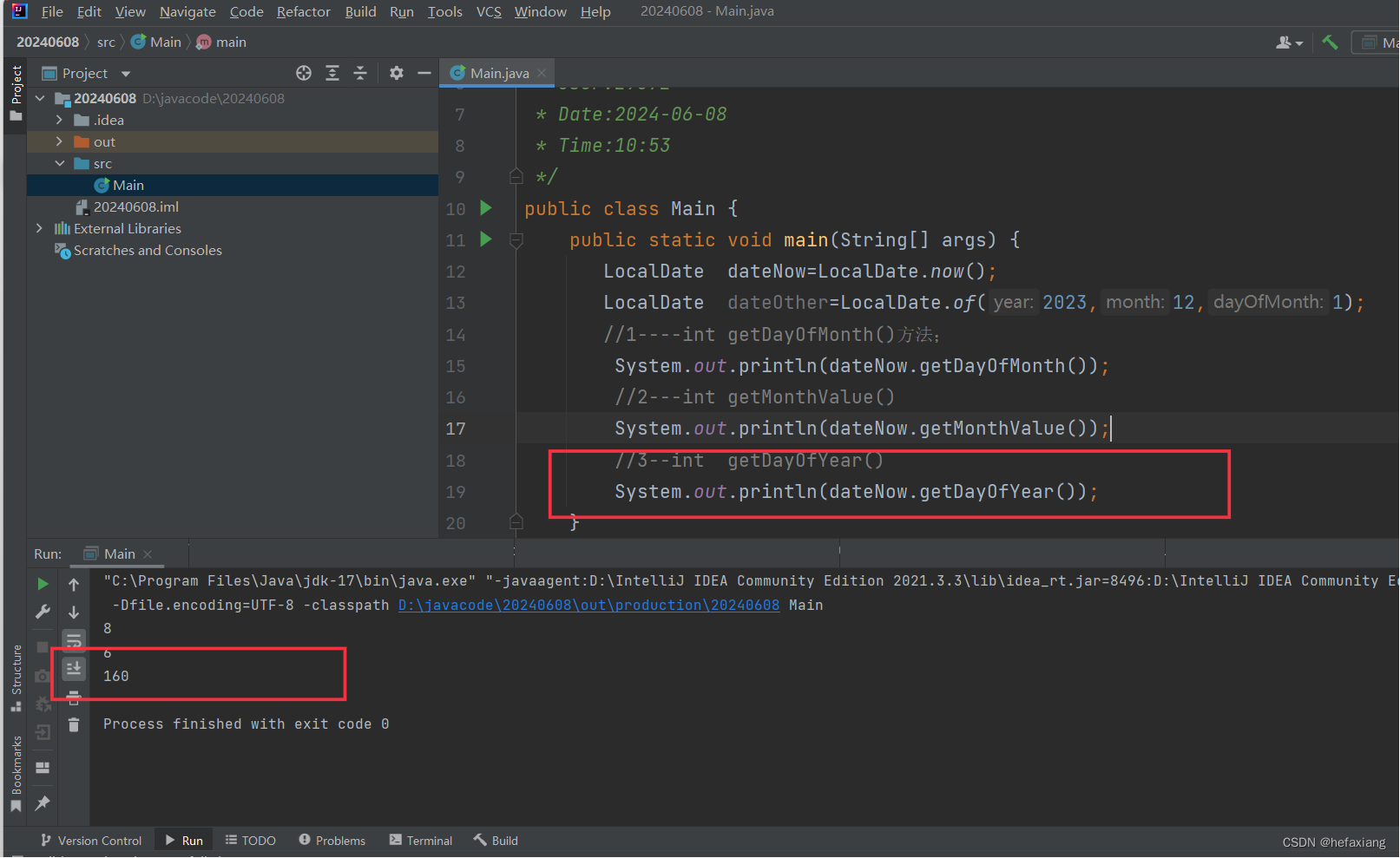Image resolution: width=1400 pixels, height=858 pixels.
Task: Click 20240608 breadcrumb in navigation bar
Action: (x=48, y=42)
